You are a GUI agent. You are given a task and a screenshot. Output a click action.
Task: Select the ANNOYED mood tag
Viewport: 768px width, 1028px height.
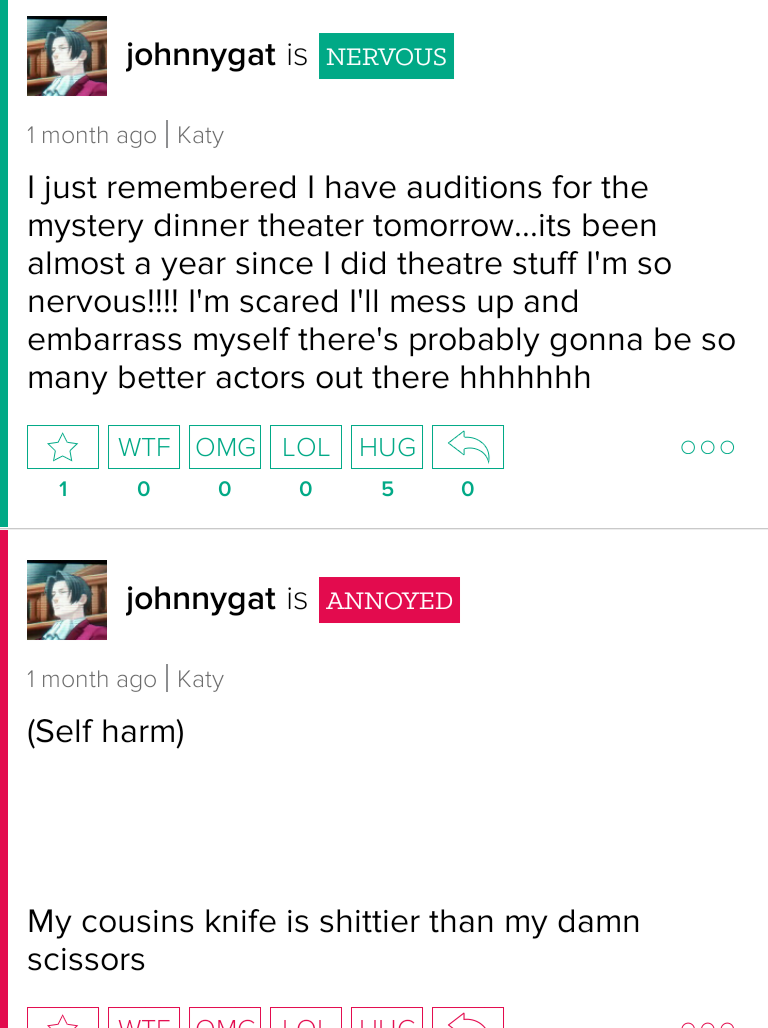pos(390,600)
